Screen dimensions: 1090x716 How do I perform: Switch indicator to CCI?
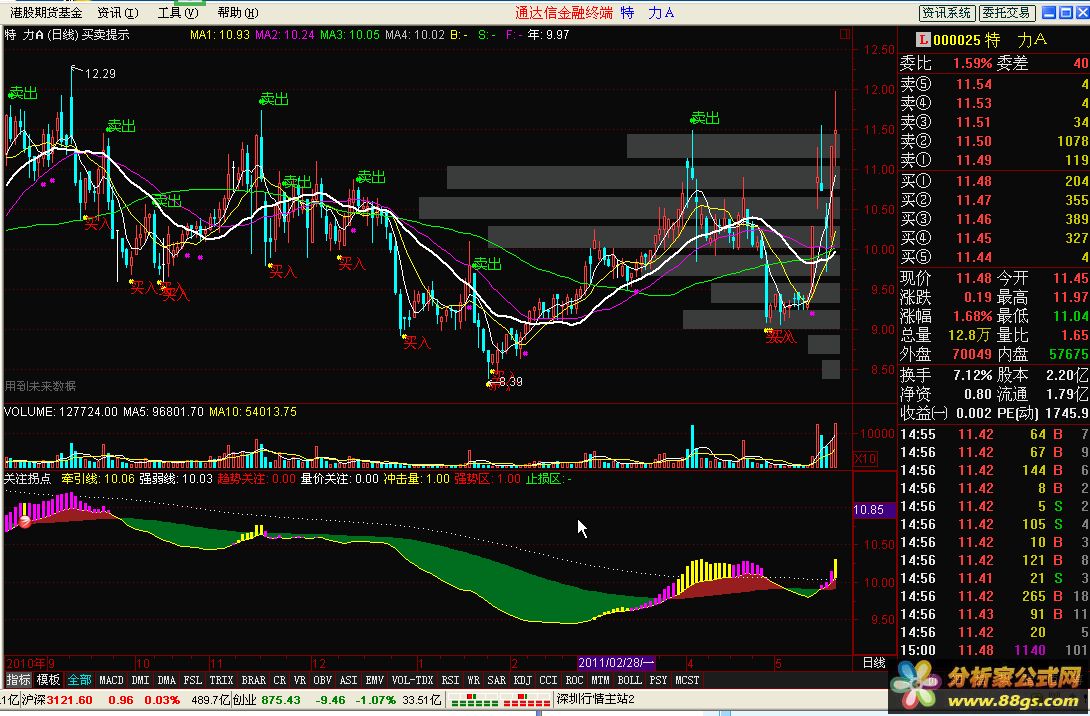point(548,680)
